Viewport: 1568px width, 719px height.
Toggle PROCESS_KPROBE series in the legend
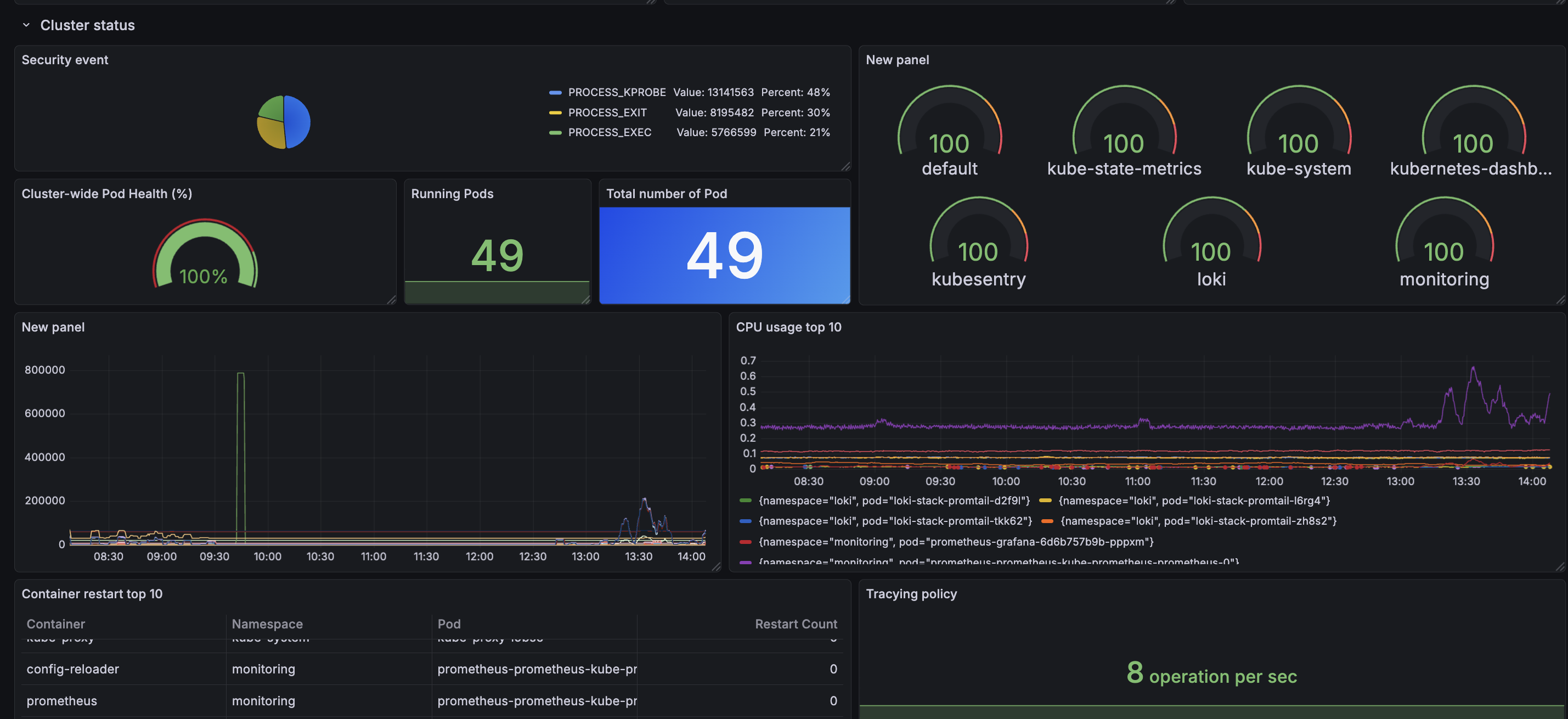(616, 93)
